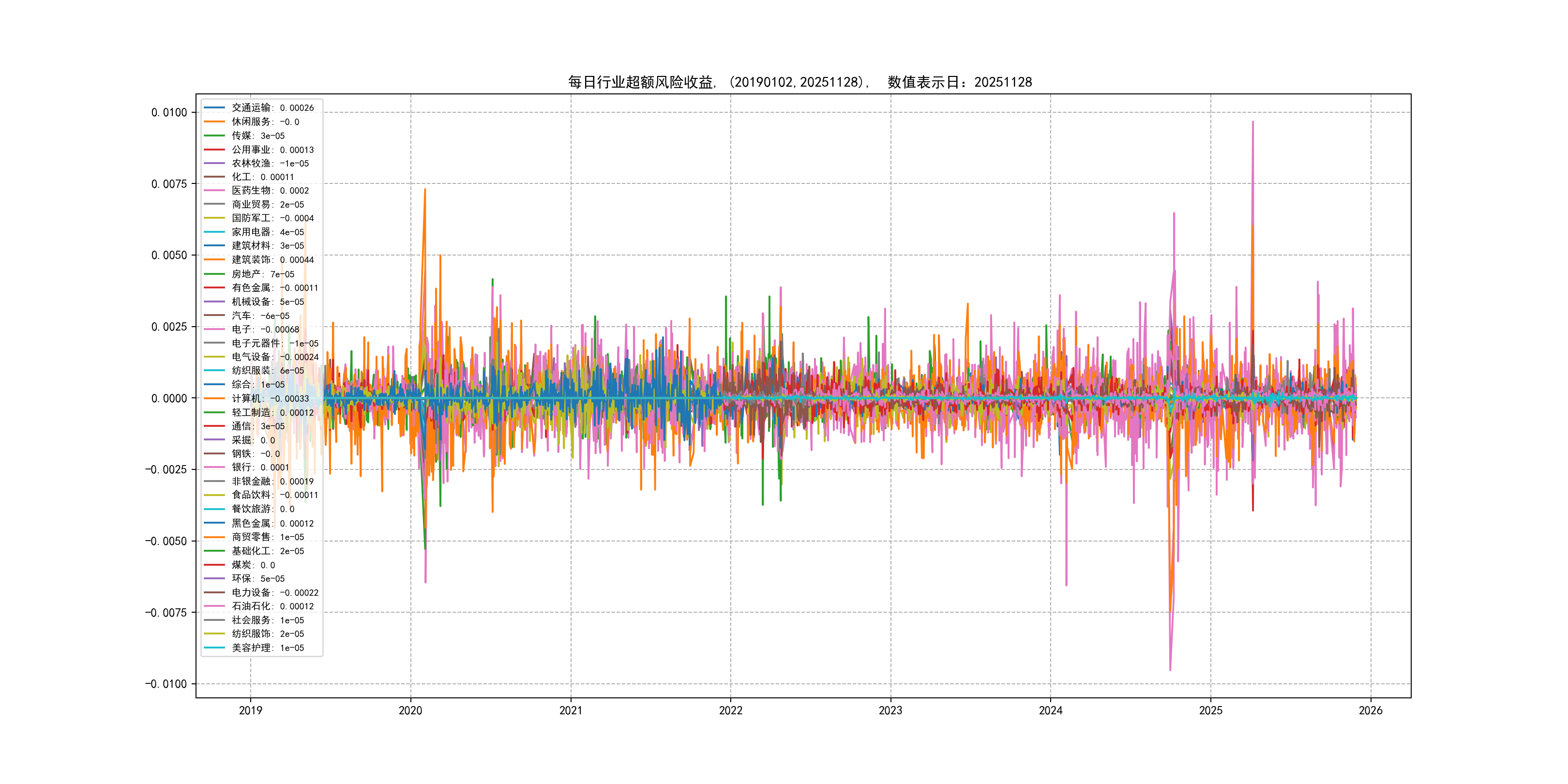Select the 建筑装饰: 0.00044 legend entry
This screenshot has width=1568, height=784.
tap(272, 260)
